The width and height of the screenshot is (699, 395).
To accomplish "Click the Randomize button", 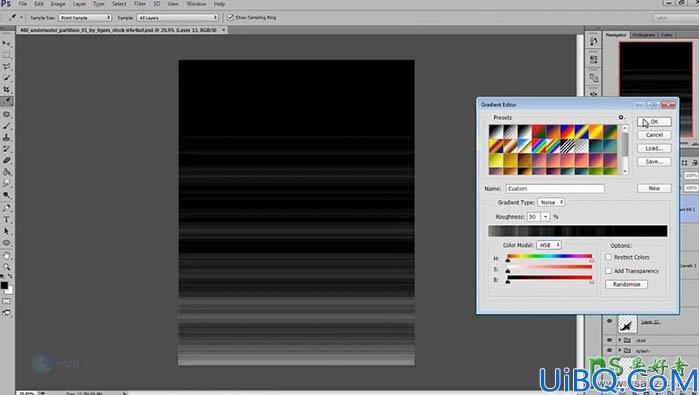I will coord(626,284).
